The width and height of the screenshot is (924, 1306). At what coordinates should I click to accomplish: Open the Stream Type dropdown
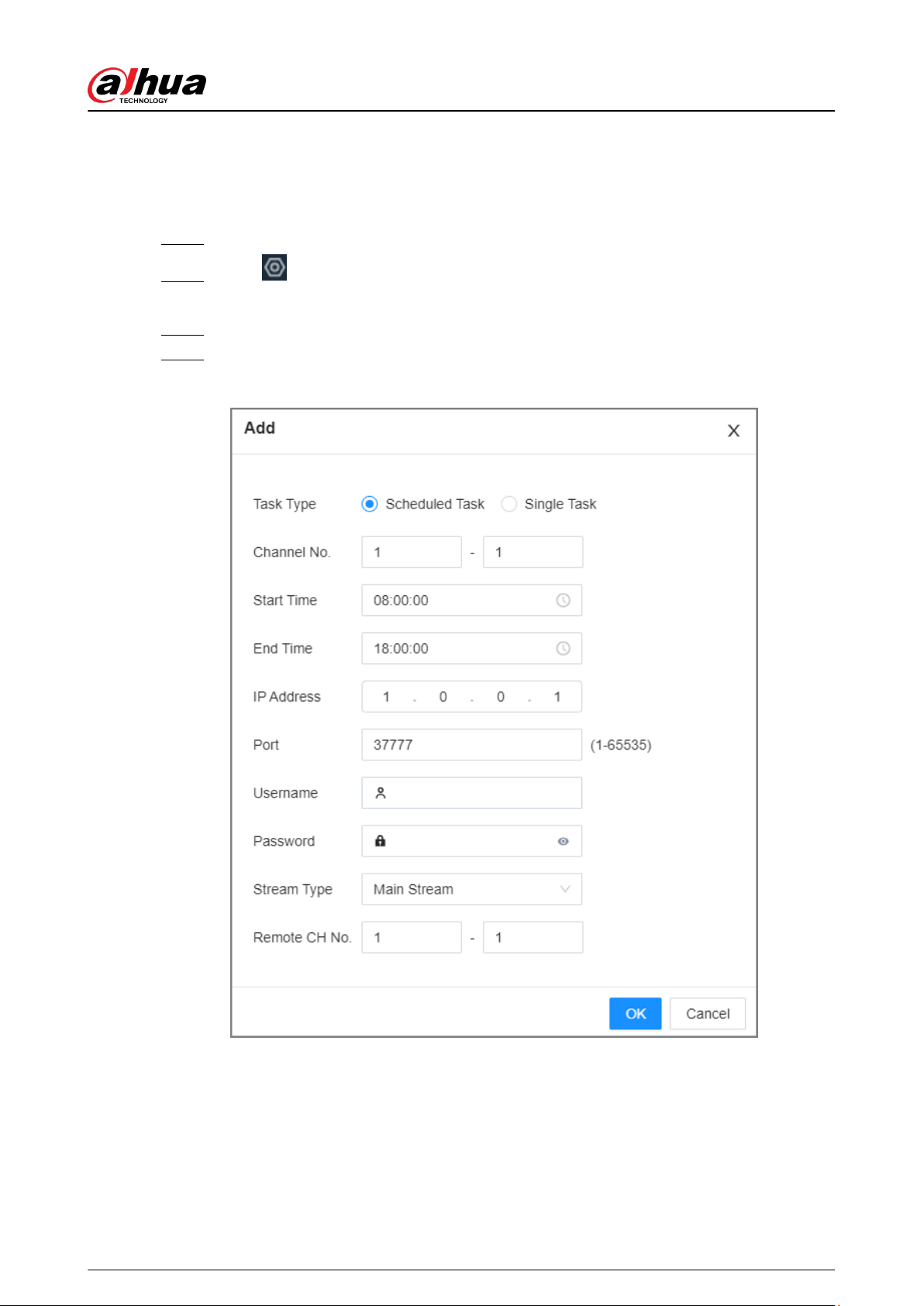point(472,888)
